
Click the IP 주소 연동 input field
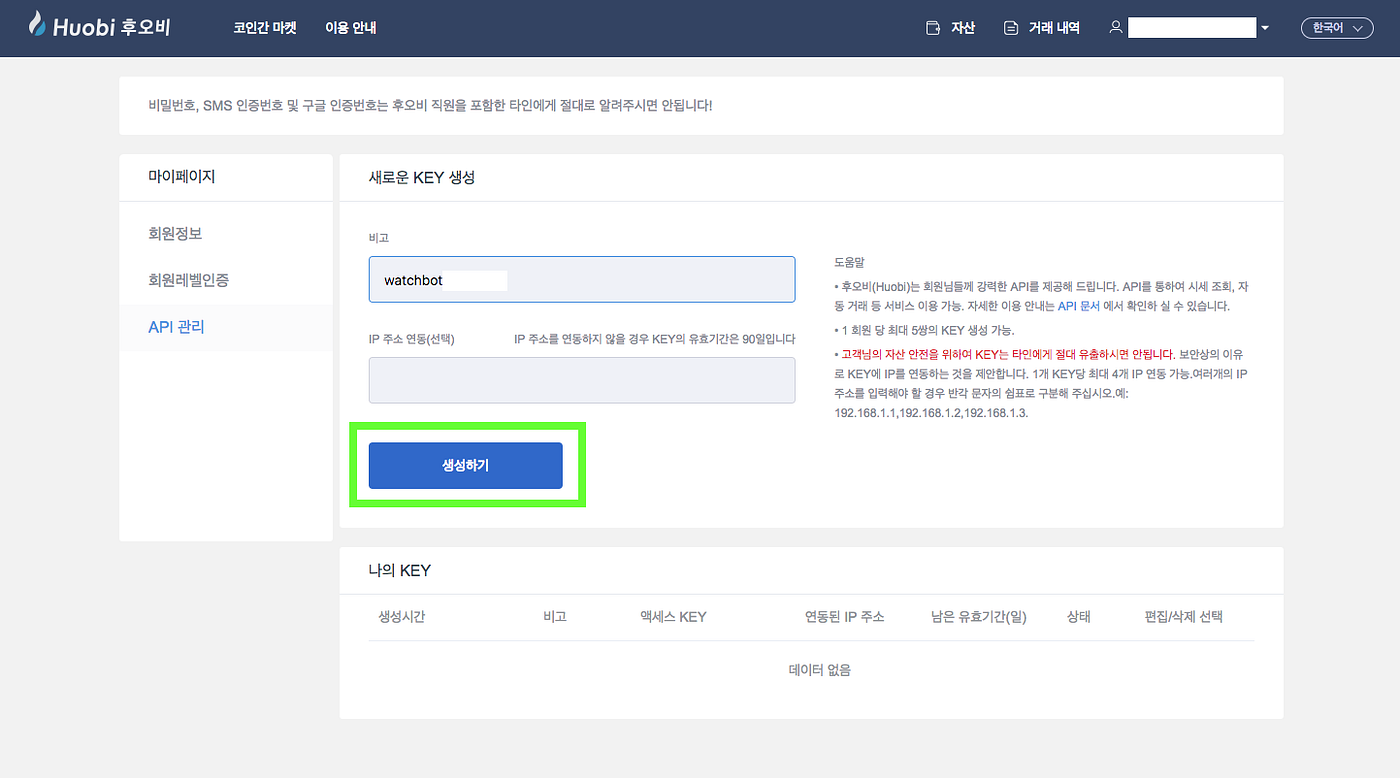(582, 380)
